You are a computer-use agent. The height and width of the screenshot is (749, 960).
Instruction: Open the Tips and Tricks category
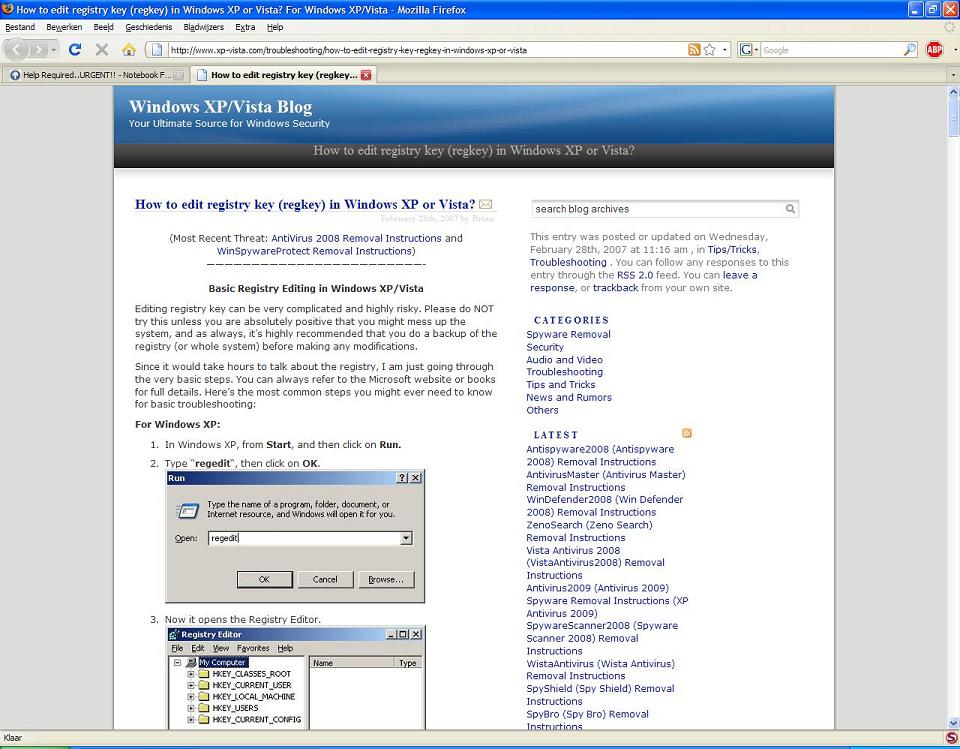pyautogui.click(x=561, y=385)
